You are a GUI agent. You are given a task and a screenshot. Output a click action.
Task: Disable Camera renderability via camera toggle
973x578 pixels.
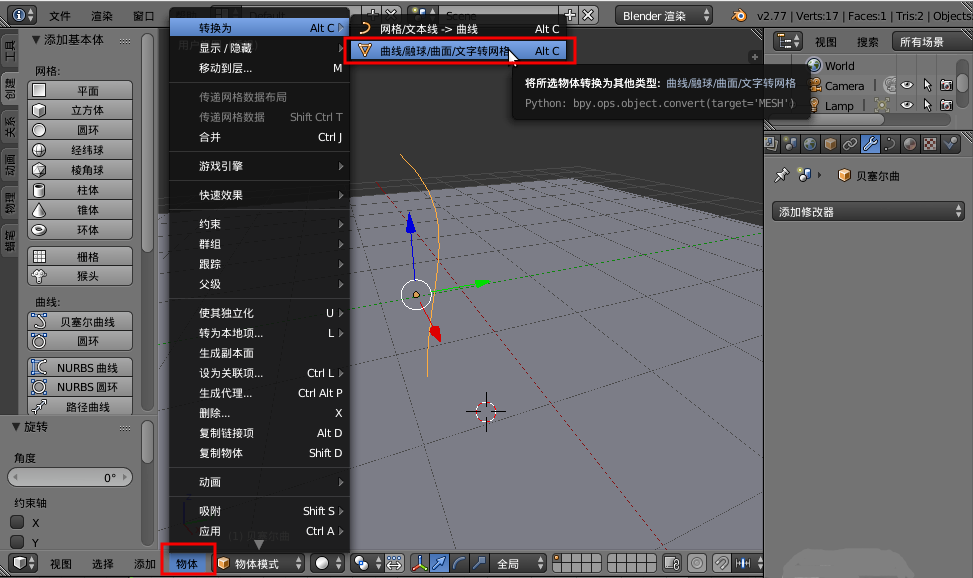click(x=946, y=84)
